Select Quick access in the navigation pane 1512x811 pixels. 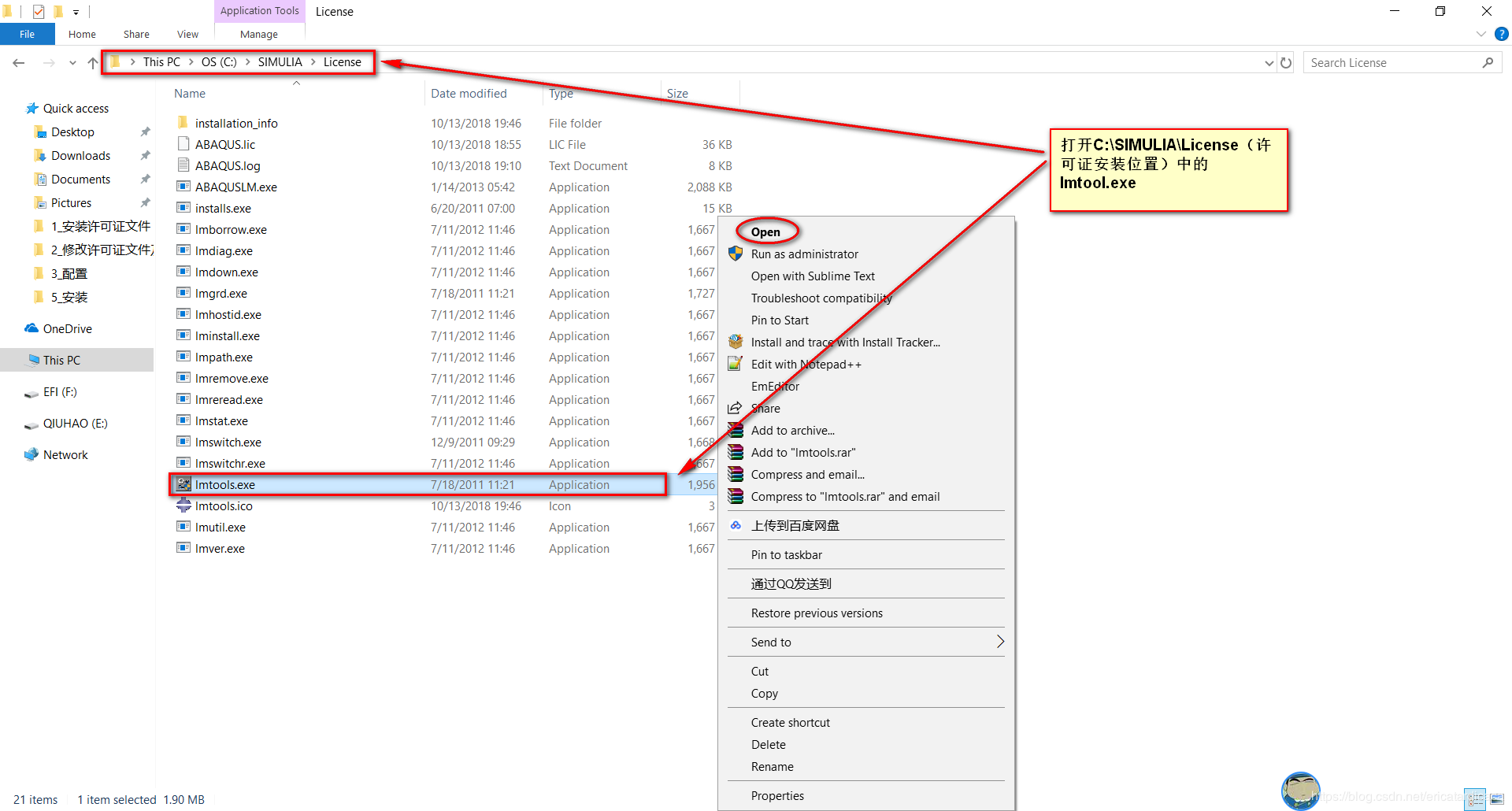[x=76, y=109]
